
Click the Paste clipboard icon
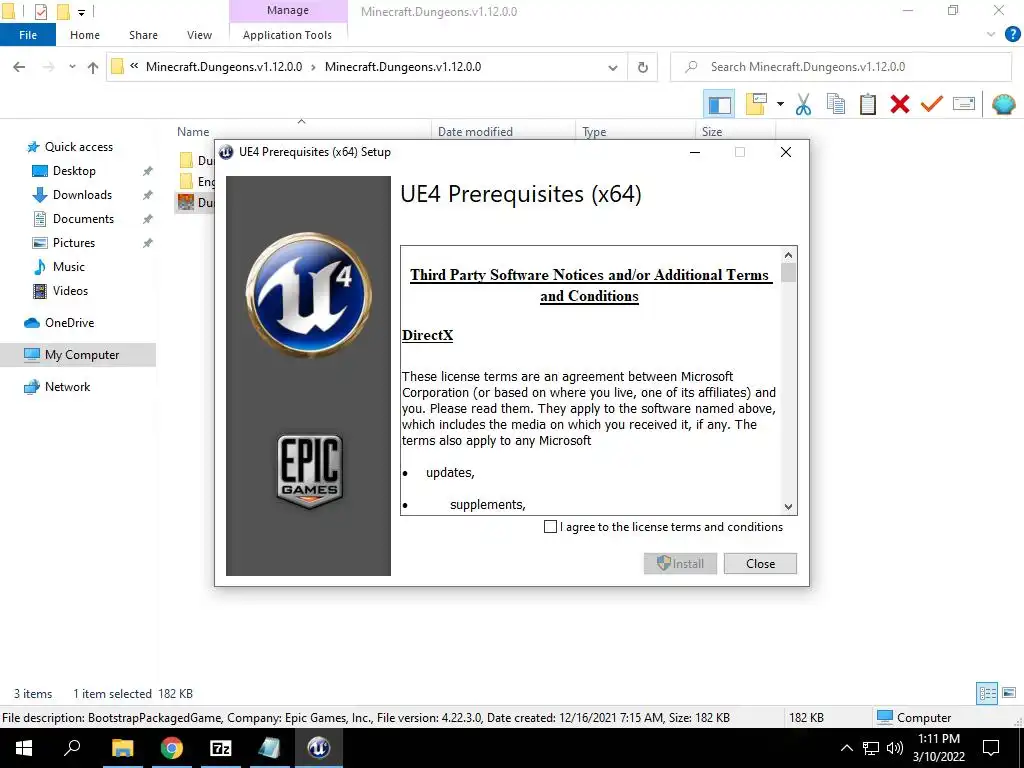(868, 104)
